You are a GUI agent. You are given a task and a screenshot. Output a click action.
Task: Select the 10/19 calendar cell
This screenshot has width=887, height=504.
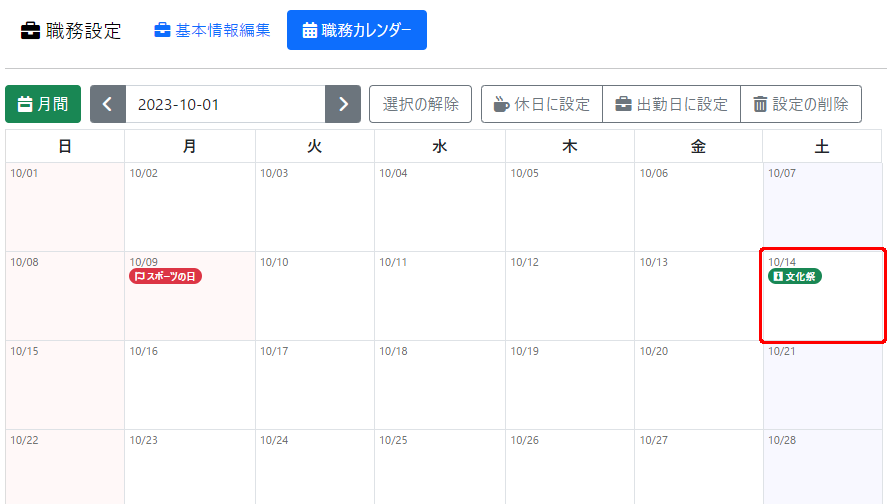click(x=570, y=385)
